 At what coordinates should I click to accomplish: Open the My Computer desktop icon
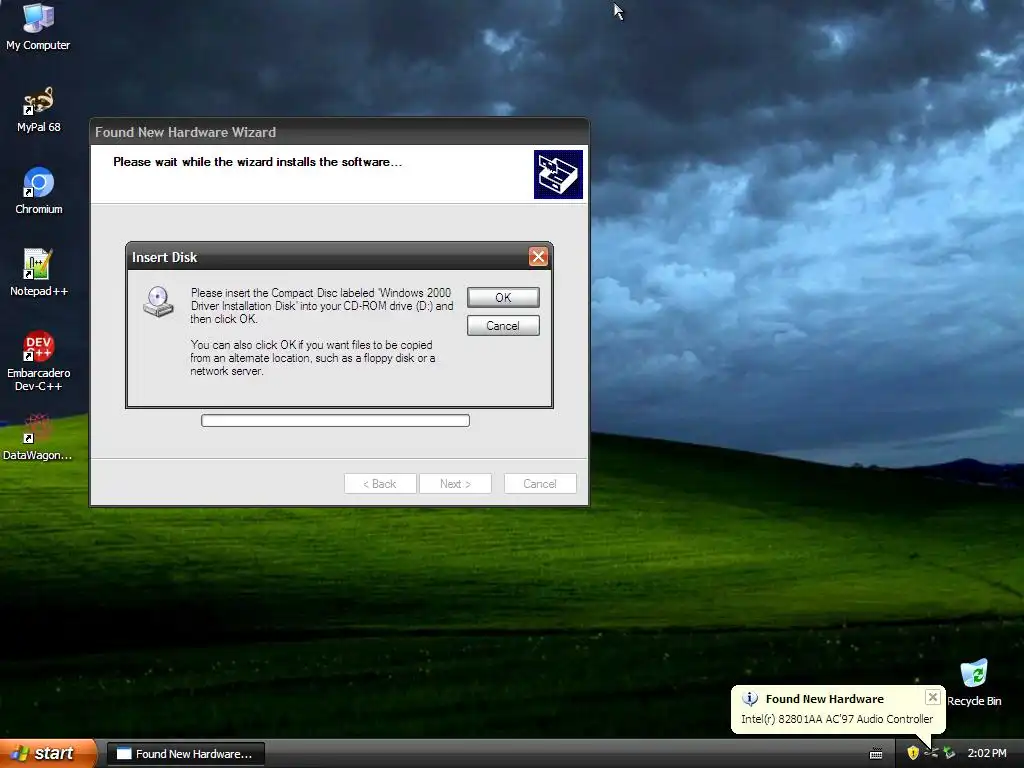pos(38,27)
